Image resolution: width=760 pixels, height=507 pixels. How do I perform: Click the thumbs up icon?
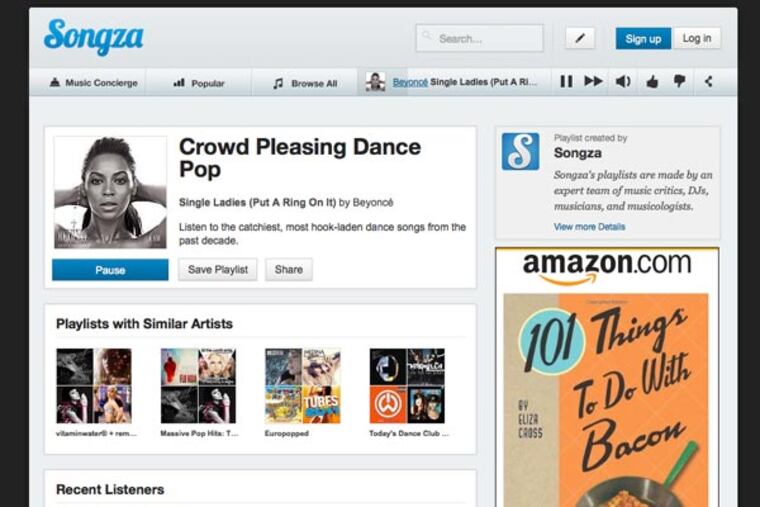pyautogui.click(x=652, y=81)
